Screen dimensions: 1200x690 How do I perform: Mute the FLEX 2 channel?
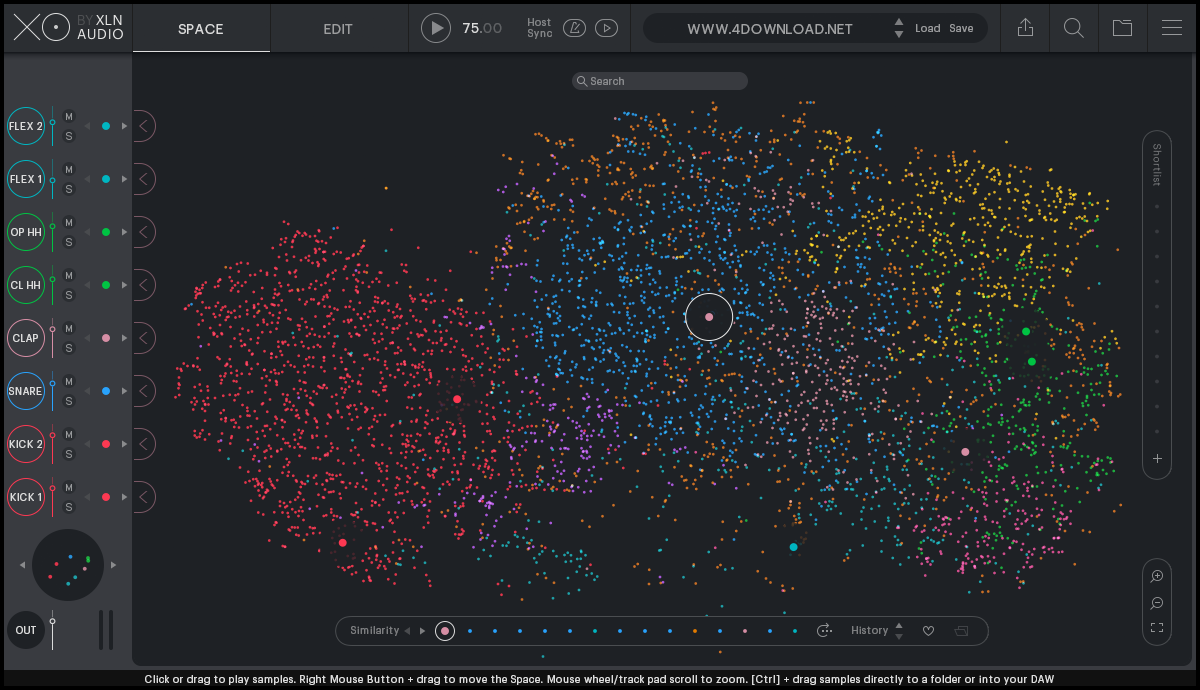[x=69, y=117]
